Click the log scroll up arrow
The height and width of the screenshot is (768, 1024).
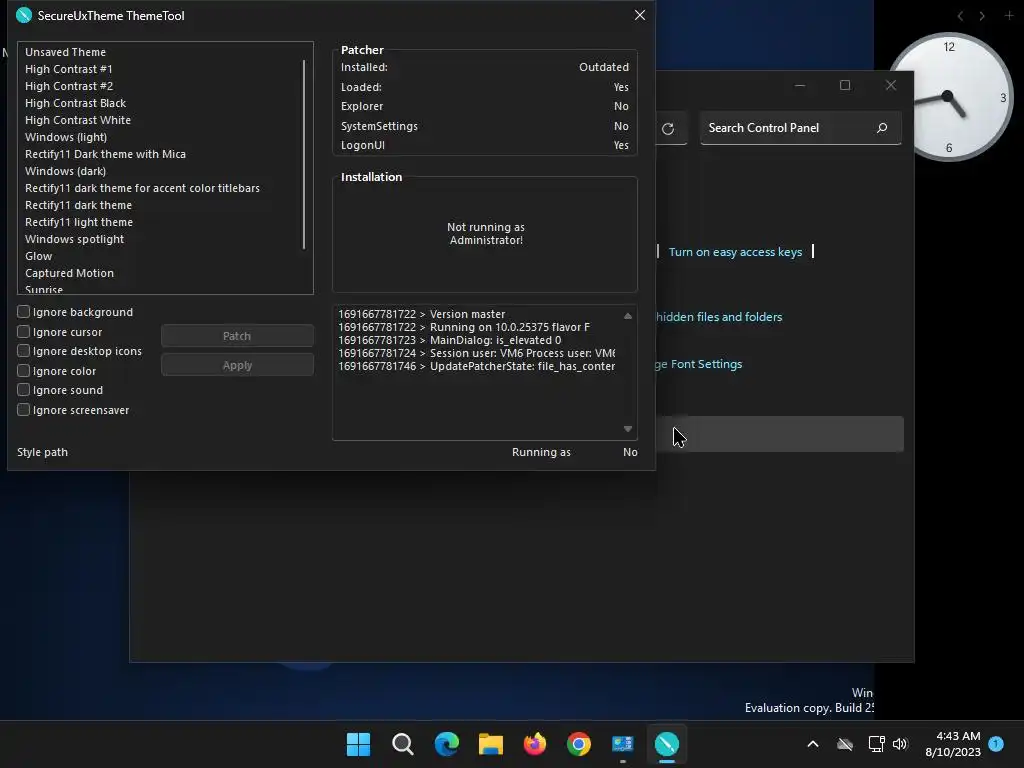pos(628,316)
